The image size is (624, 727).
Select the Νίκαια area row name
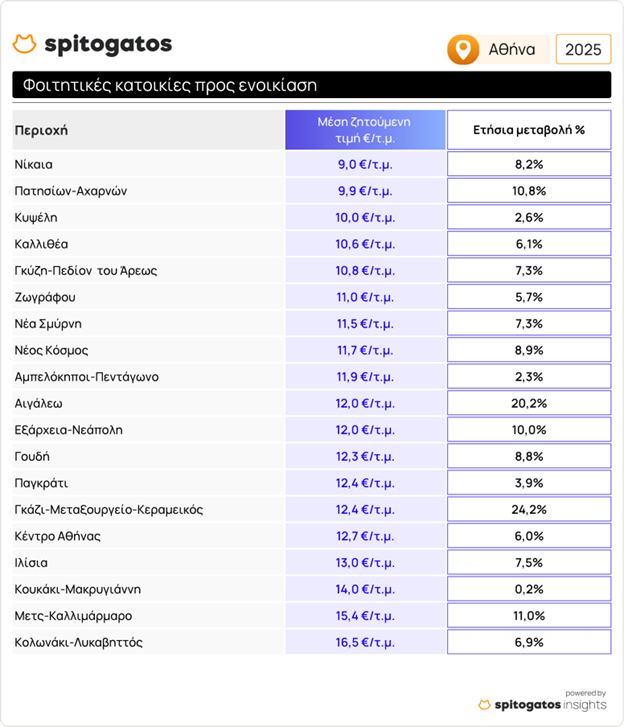point(34,164)
